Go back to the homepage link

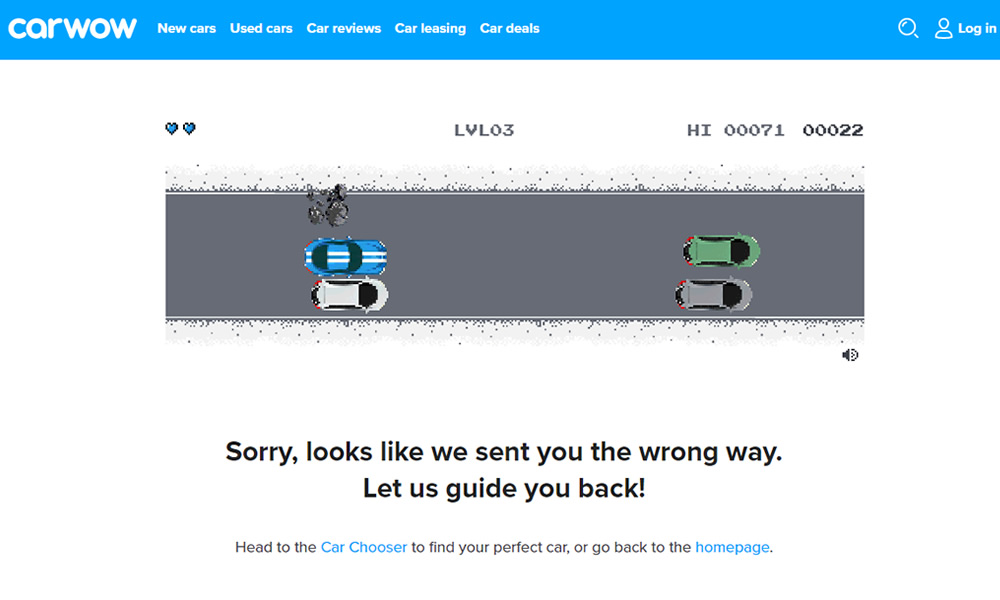click(x=732, y=547)
